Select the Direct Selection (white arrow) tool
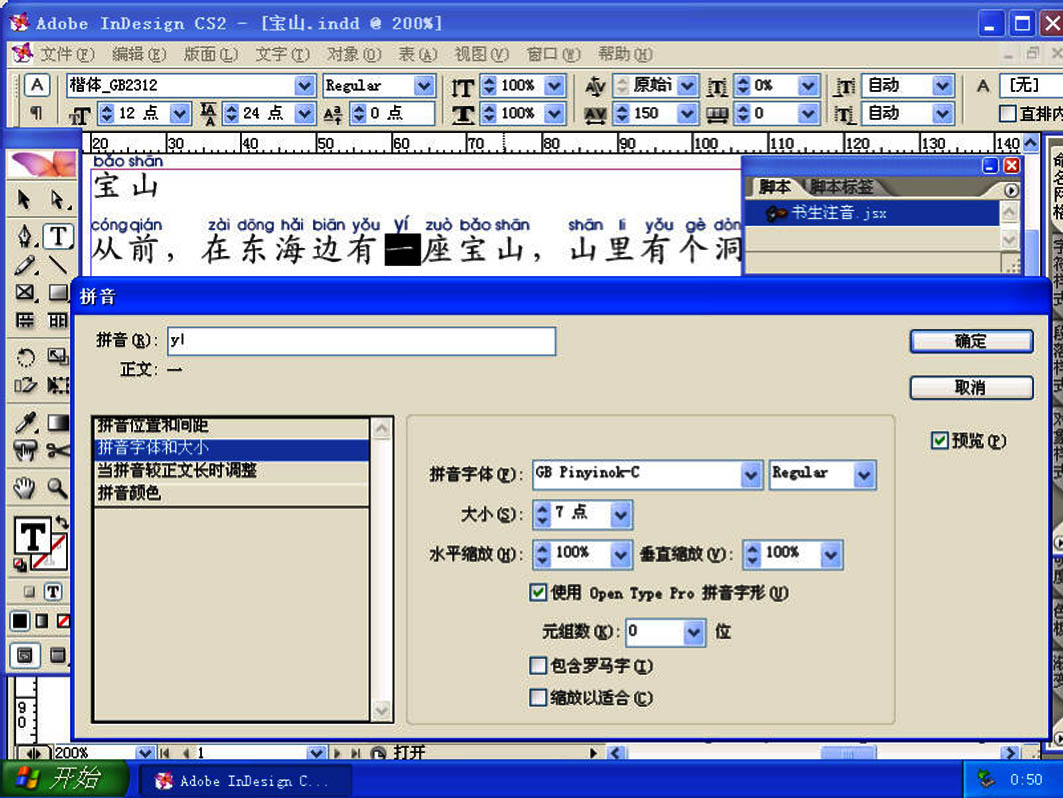The height and width of the screenshot is (798, 1063). [57, 200]
